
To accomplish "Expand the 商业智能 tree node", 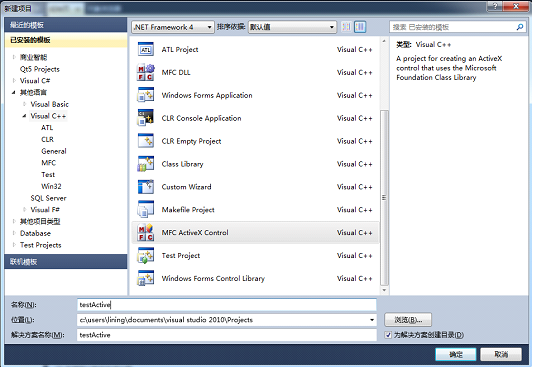I will click(x=14, y=57).
